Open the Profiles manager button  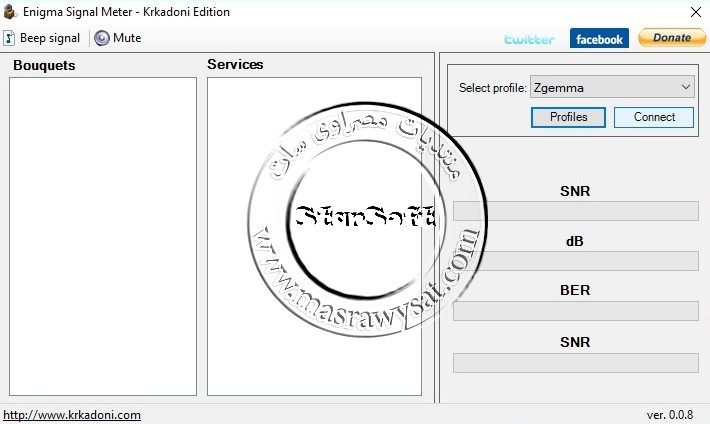coord(568,117)
